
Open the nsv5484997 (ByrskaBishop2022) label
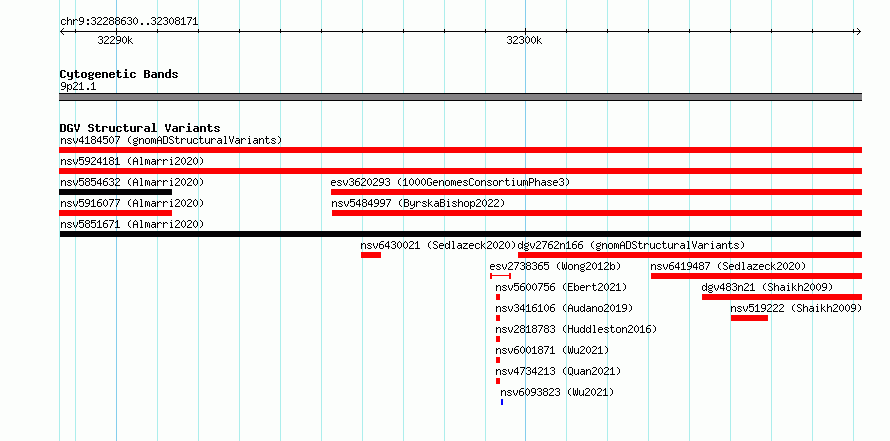click(x=418, y=203)
